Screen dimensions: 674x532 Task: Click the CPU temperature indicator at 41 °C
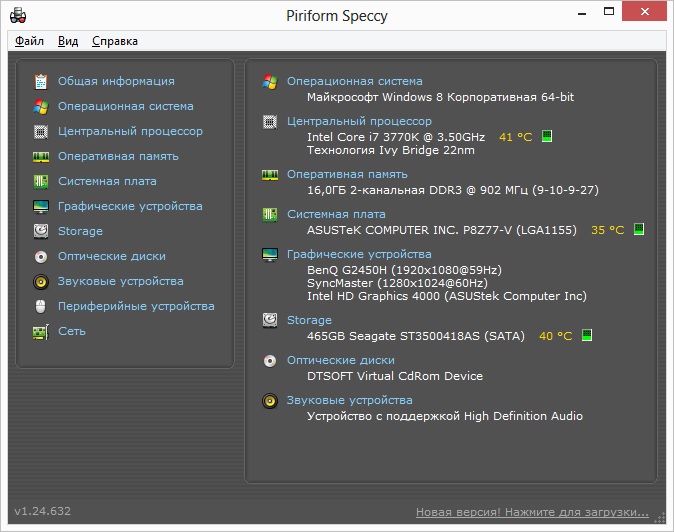[515, 137]
